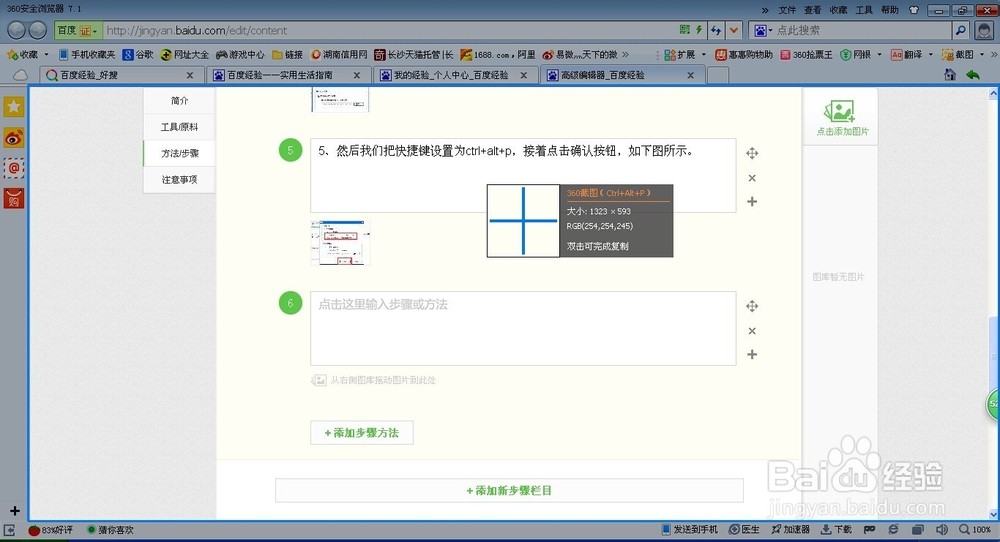Expand the 翻译 translate dropdown
The image size is (1000, 542).
coord(931,55)
